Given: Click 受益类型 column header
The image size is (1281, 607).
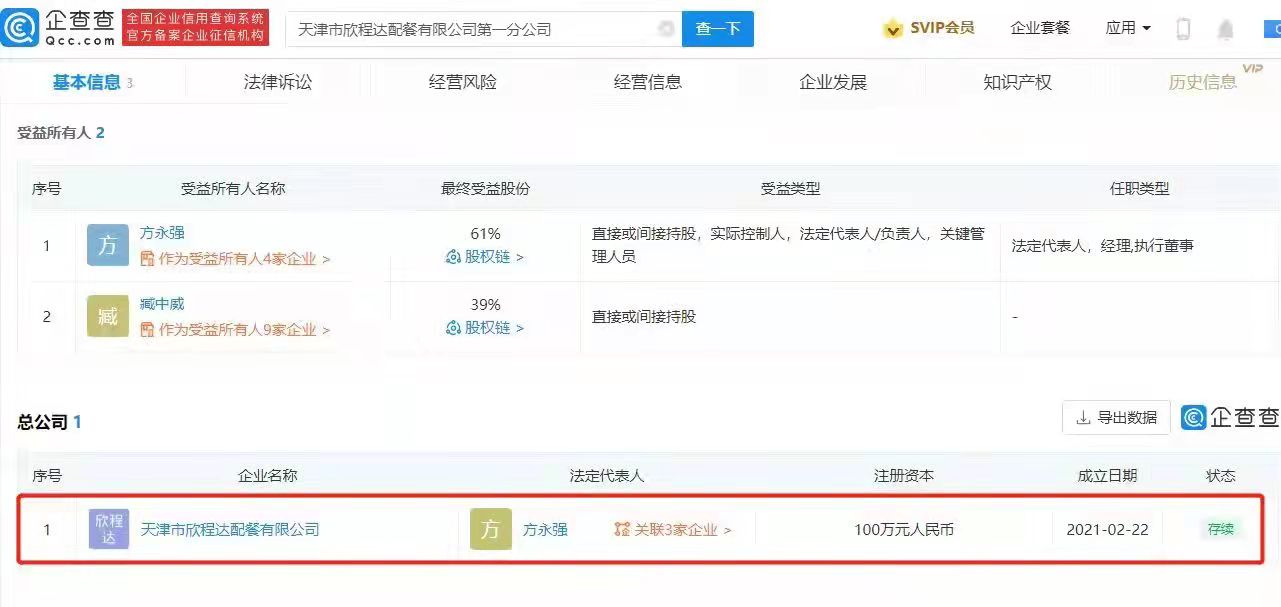Looking at the screenshot, I should click(x=790, y=188).
